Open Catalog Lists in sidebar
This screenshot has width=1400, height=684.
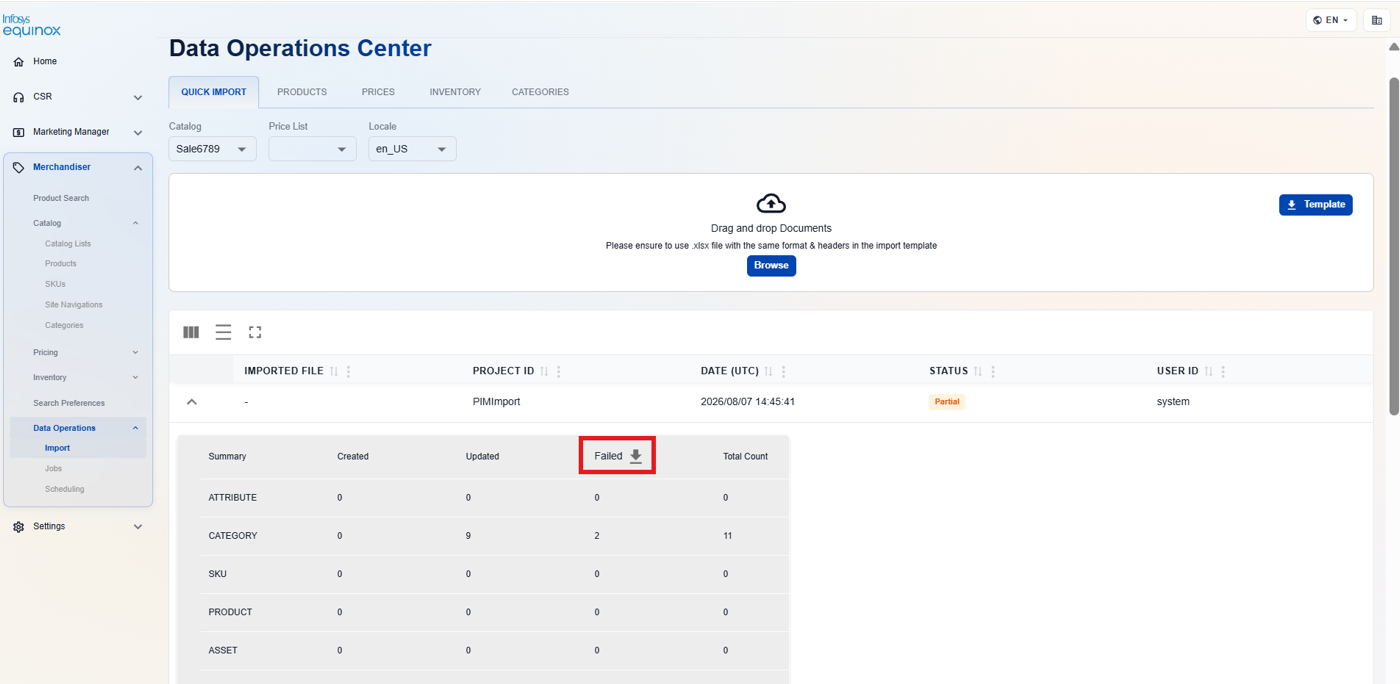[68, 244]
